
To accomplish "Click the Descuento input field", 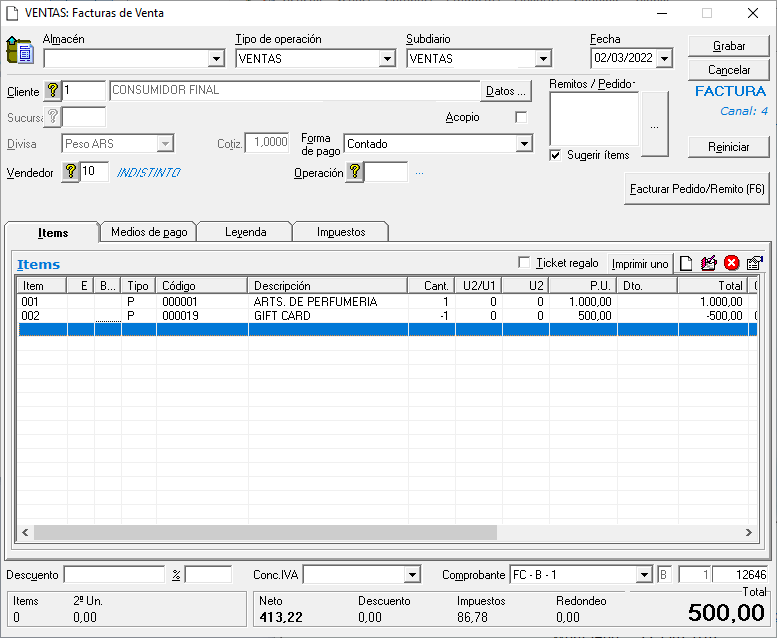I will pyautogui.click(x=114, y=575).
